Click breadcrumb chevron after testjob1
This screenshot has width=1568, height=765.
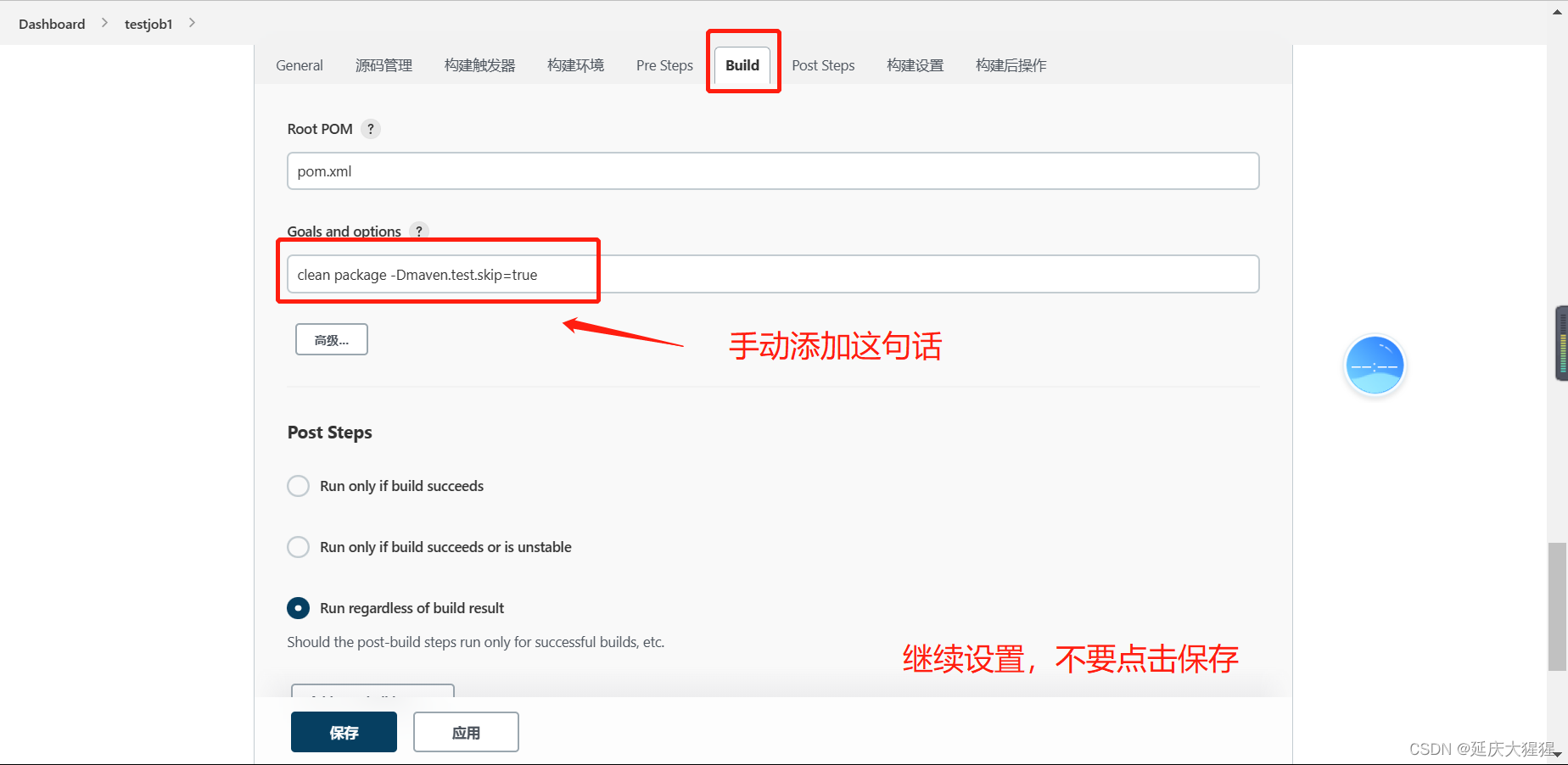coord(192,23)
